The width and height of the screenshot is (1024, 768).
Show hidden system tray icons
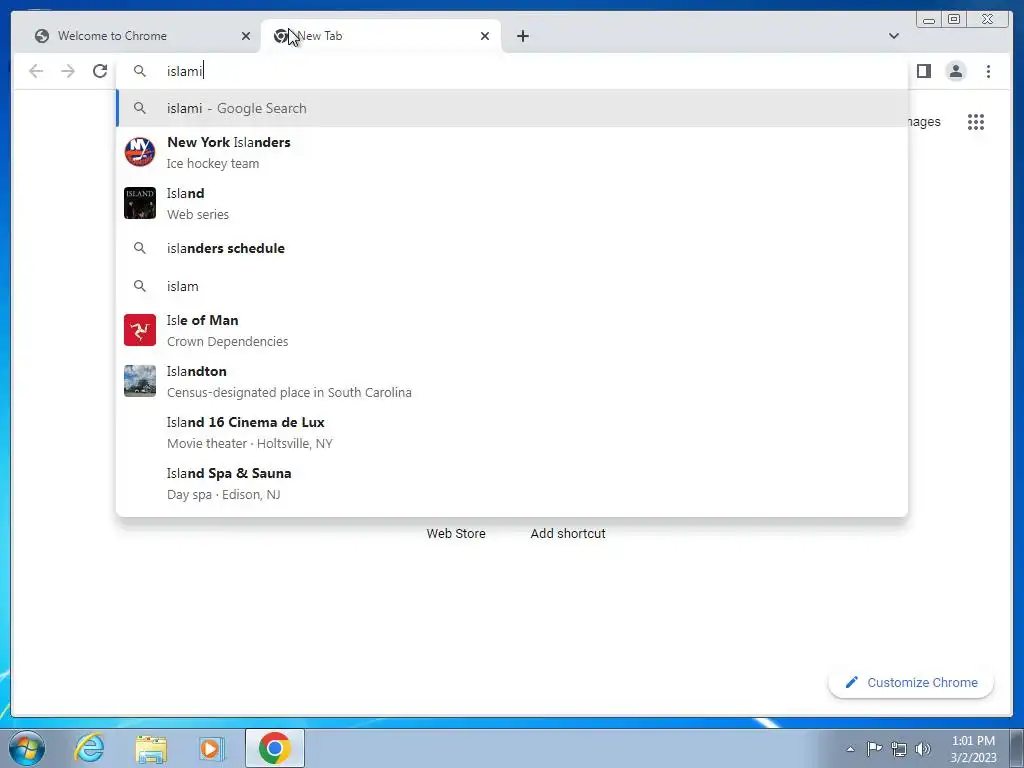click(x=850, y=749)
